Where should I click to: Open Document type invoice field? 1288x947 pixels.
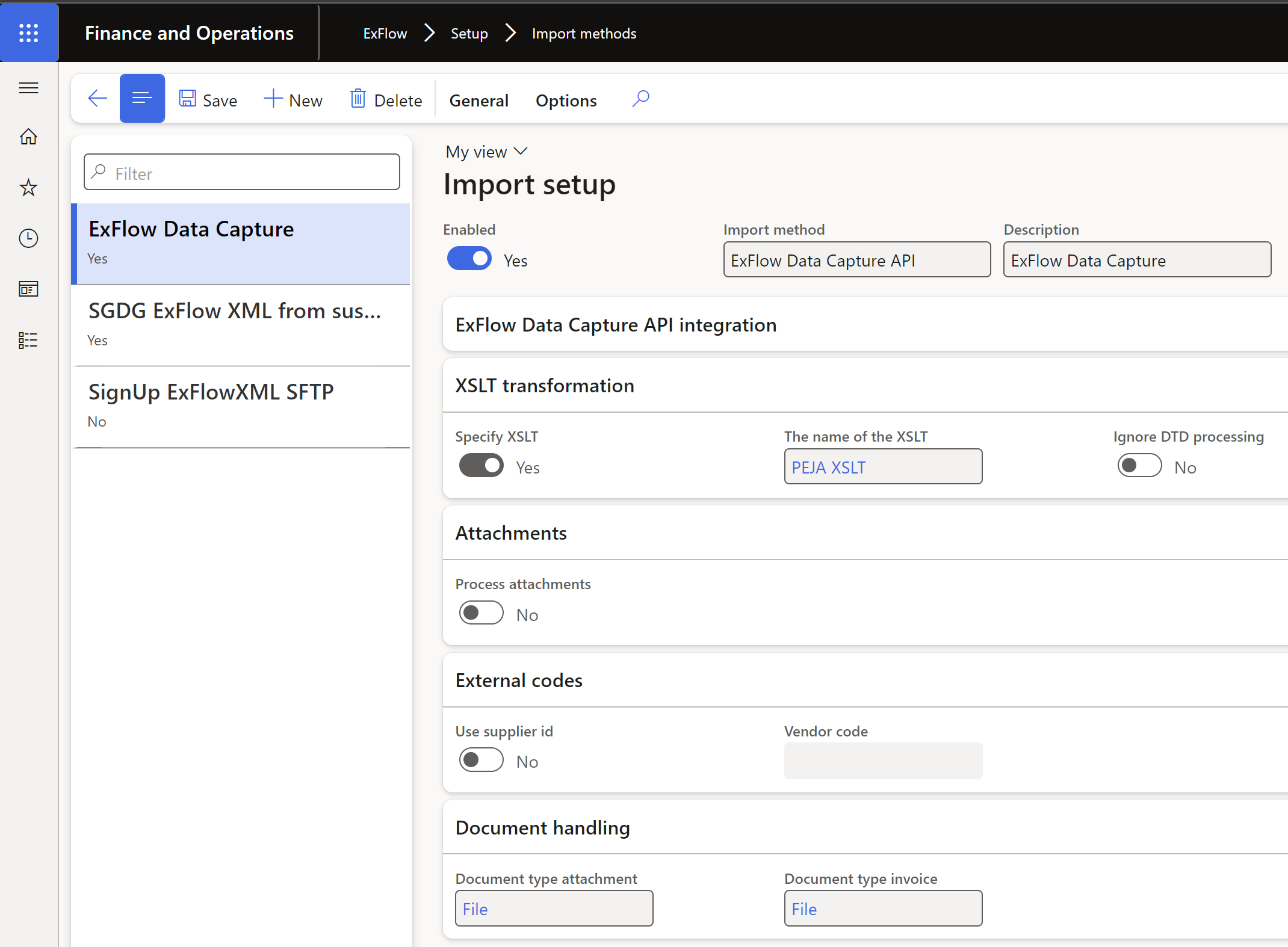pos(883,908)
